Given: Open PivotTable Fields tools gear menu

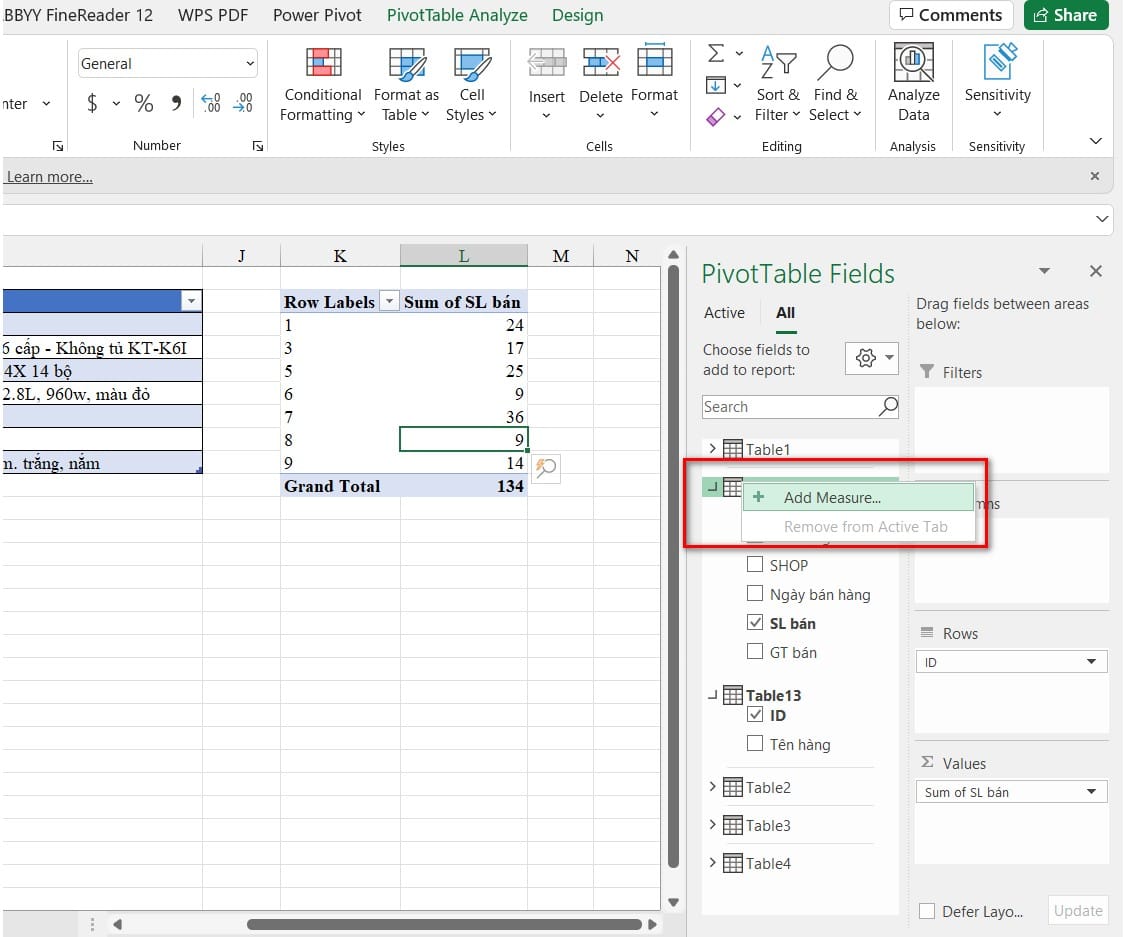Looking at the screenshot, I should (x=871, y=358).
